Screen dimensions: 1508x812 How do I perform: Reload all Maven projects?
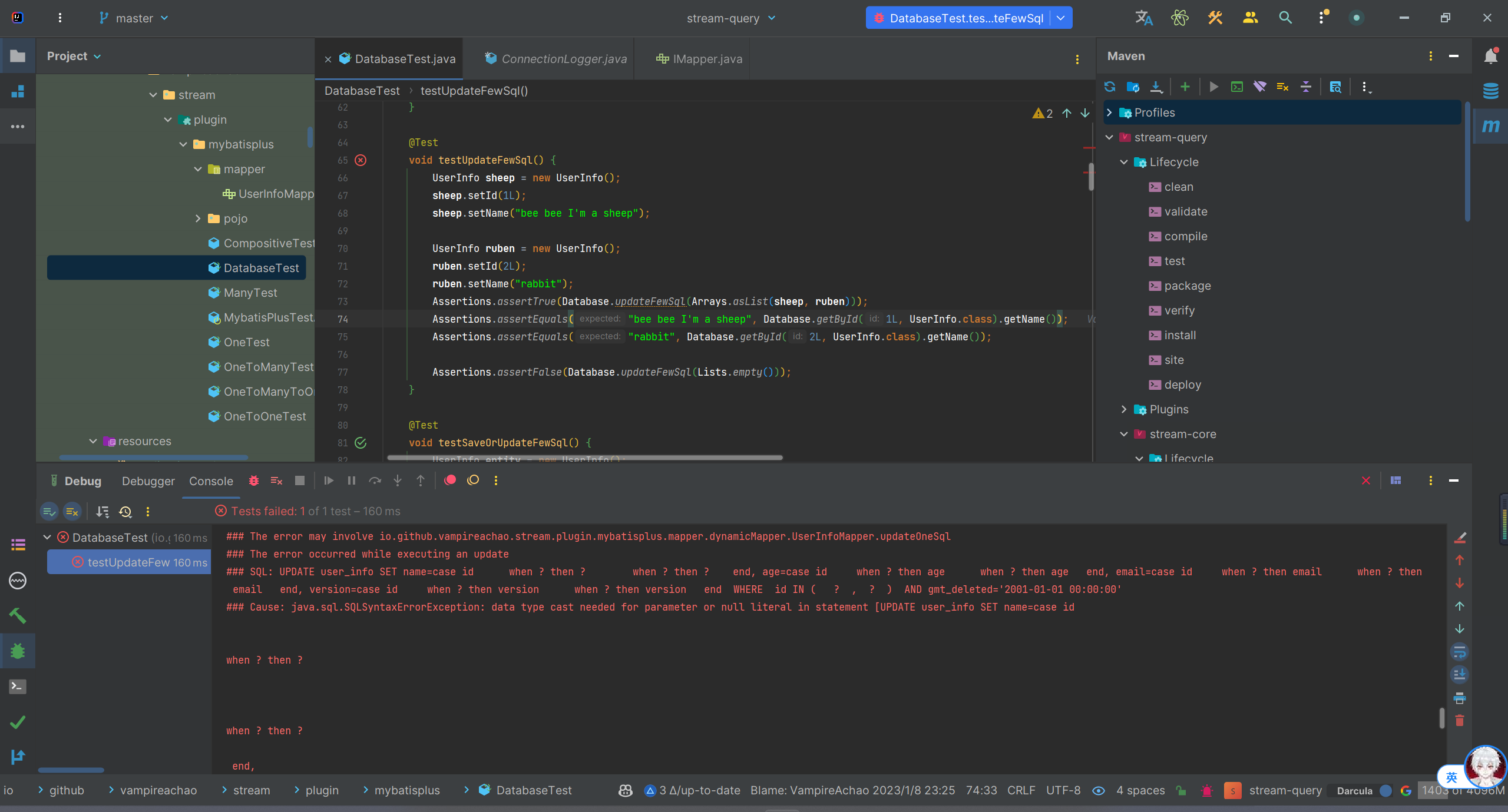[1110, 87]
